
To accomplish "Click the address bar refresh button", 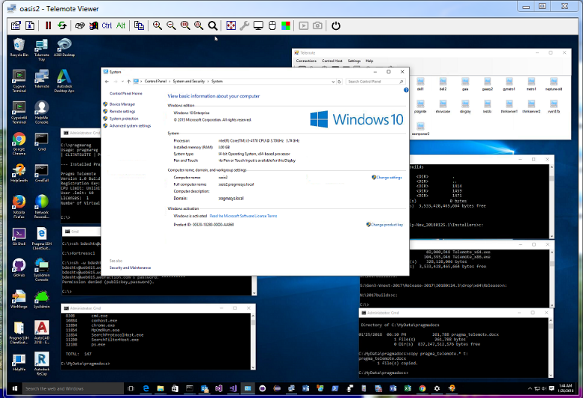I will click(339, 81).
